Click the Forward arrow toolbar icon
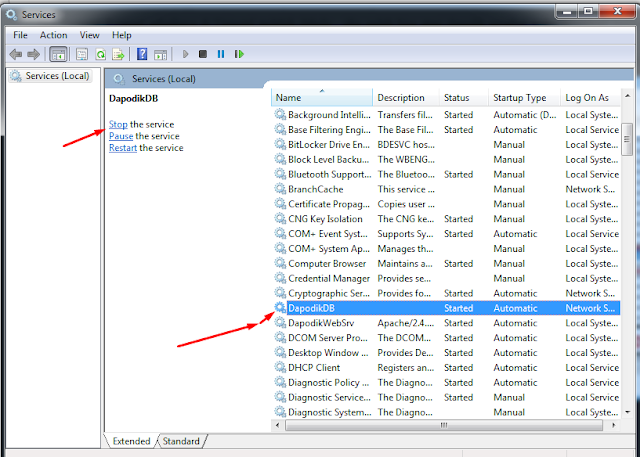This screenshot has height=457, width=640. pyautogui.click(x=33, y=54)
